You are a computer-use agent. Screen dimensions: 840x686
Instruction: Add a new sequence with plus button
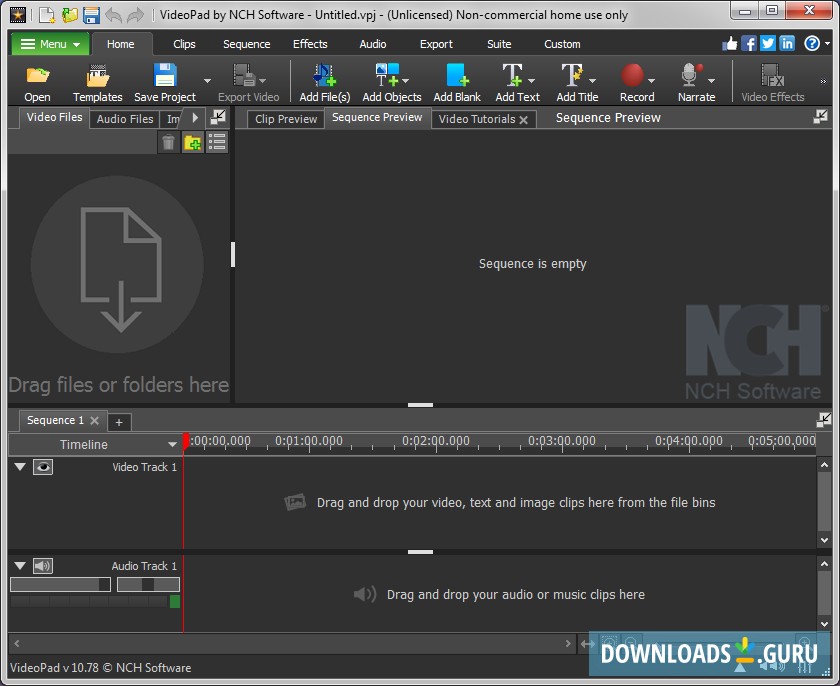pos(118,422)
